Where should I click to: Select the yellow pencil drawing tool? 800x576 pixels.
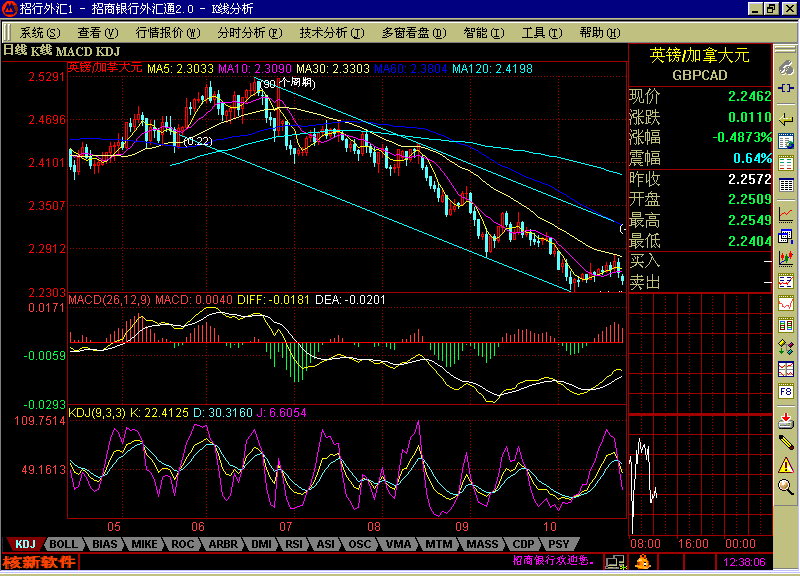coord(786,442)
